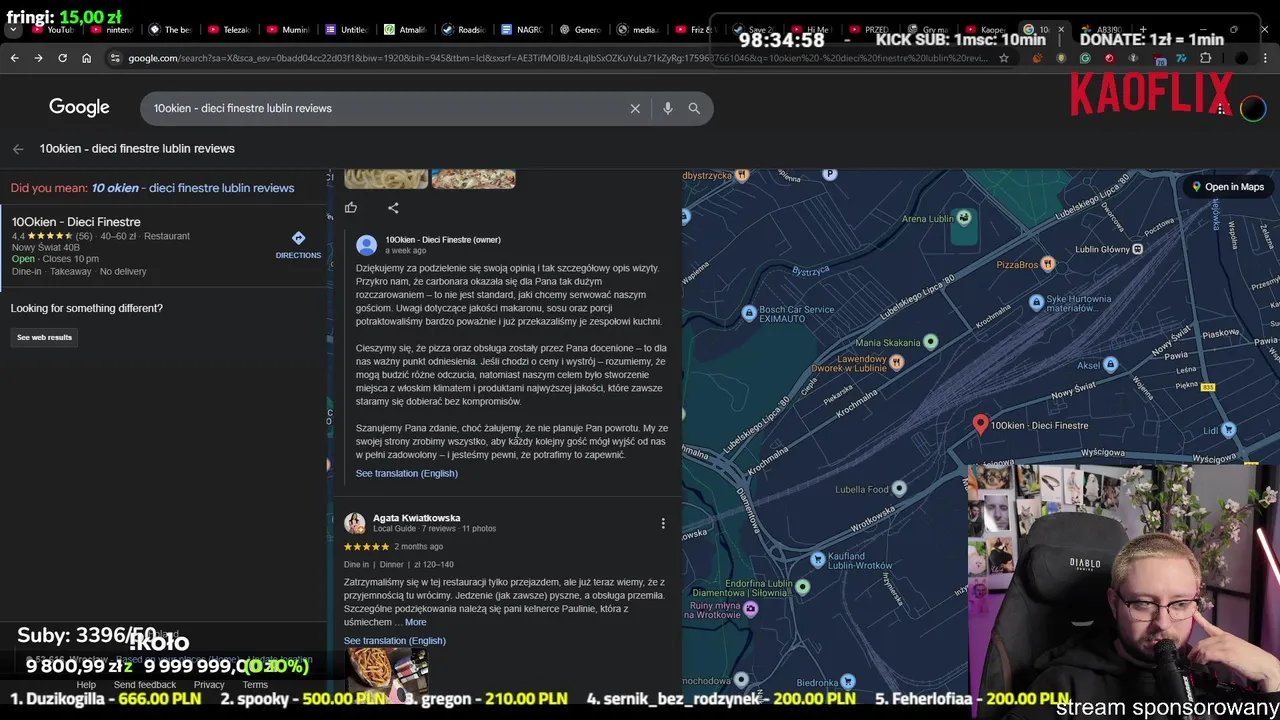Image resolution: width=1280 pixels, height=720 pixels.
Task: Click Agata Kwiatkowska's profile picture
Action: tap(354, 523)
